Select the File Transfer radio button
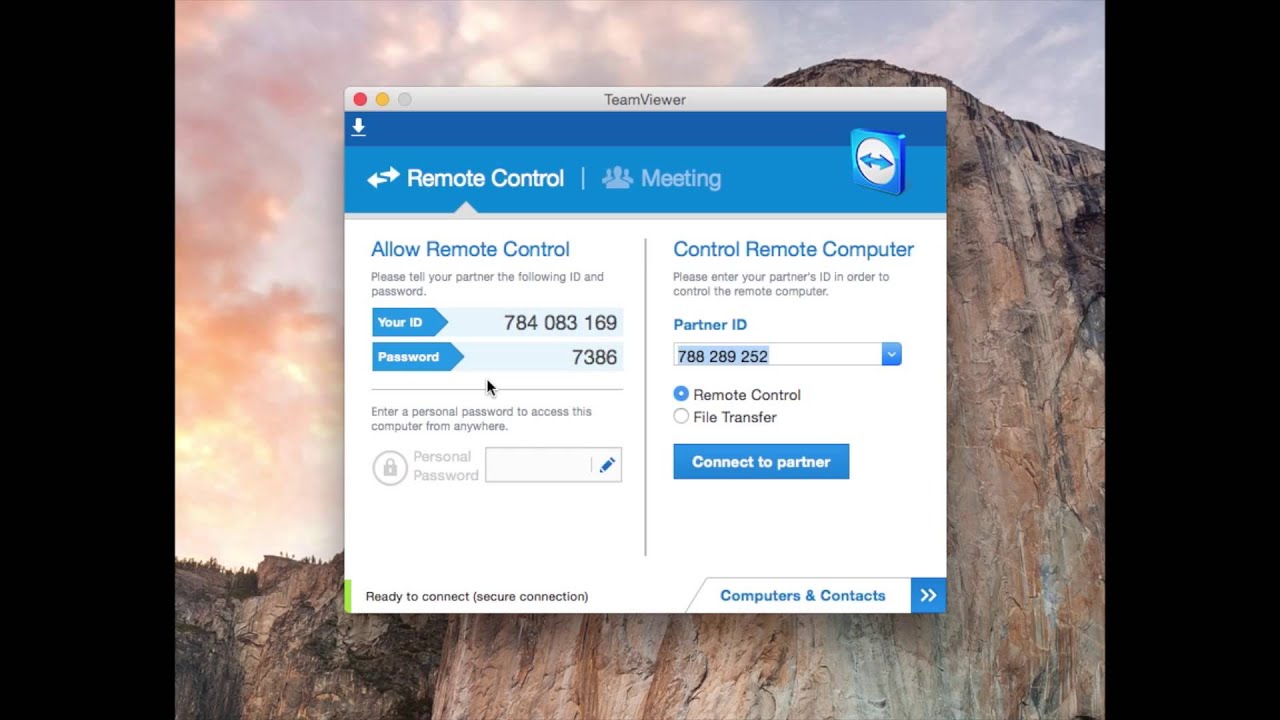This screenshot has height=720, width=1280. point(681,416)
